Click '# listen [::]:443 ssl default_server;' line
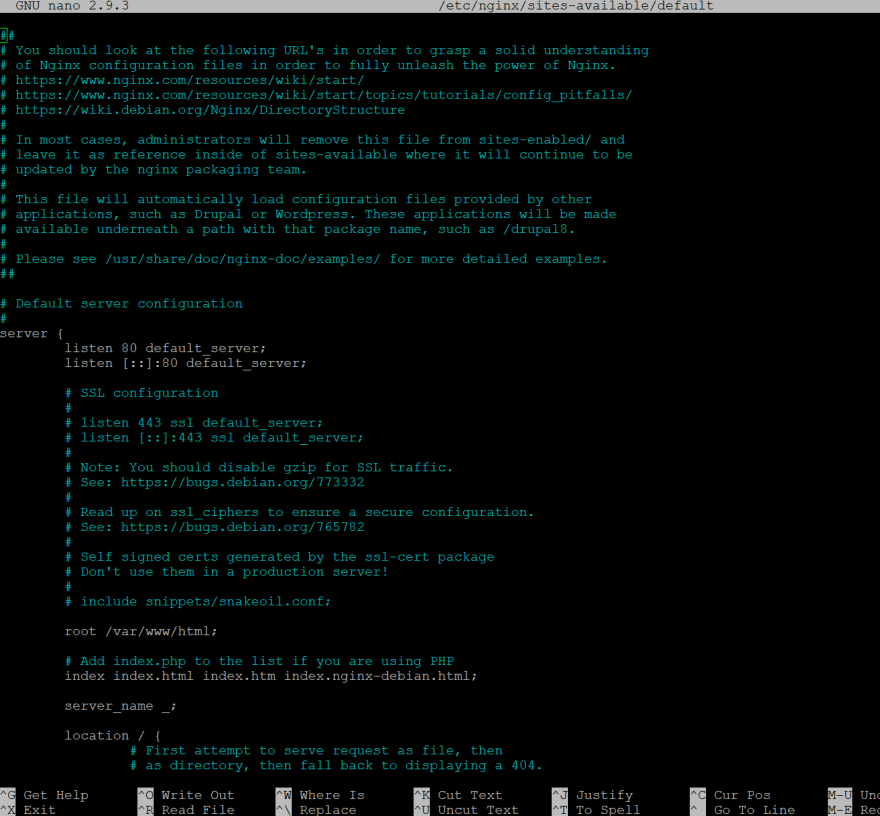This screenshot has height=816, width=880. pyautogui.click(x=214, y=438)
